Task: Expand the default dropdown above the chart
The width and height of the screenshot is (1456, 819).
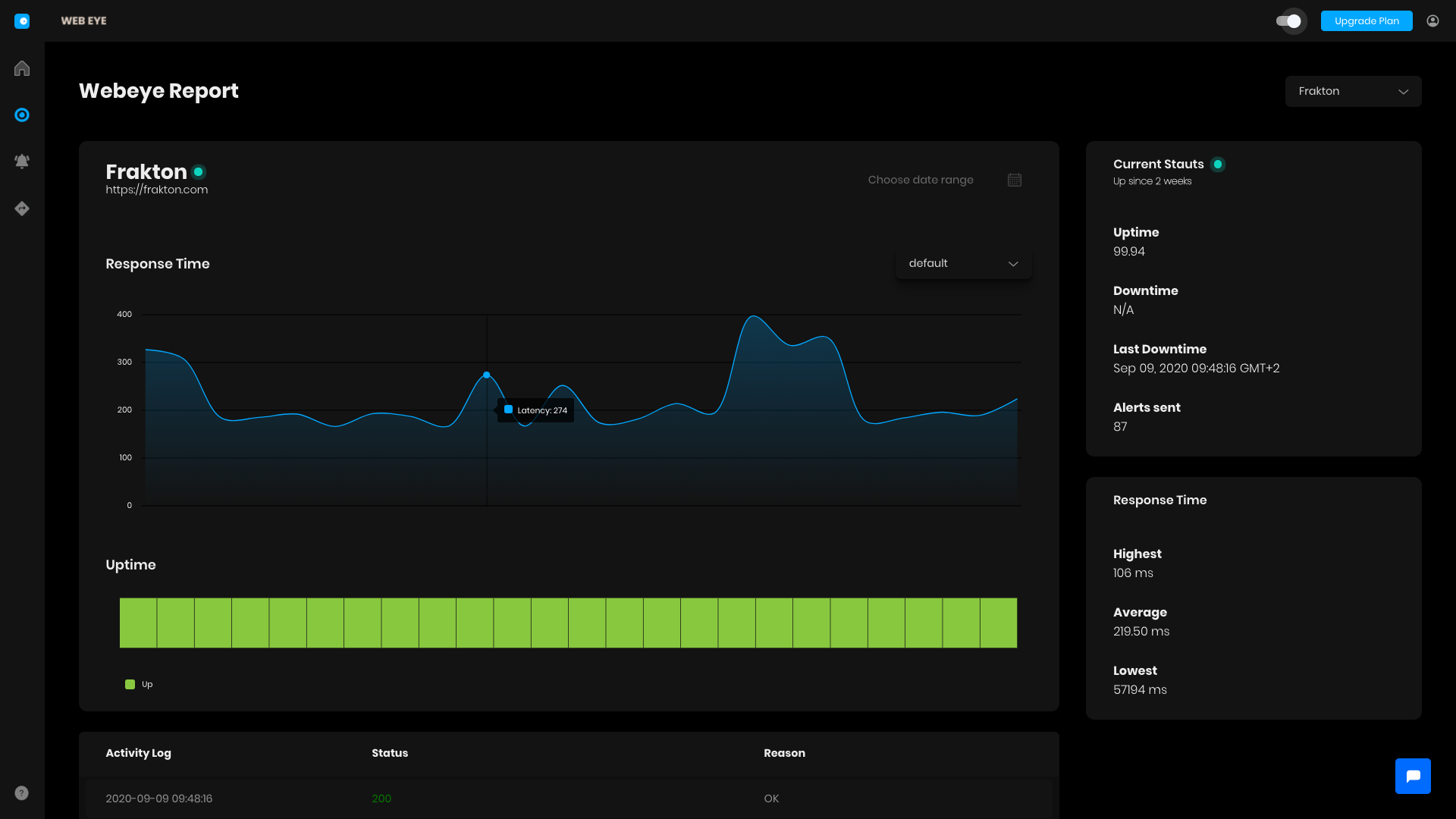Action: (963, 263)
